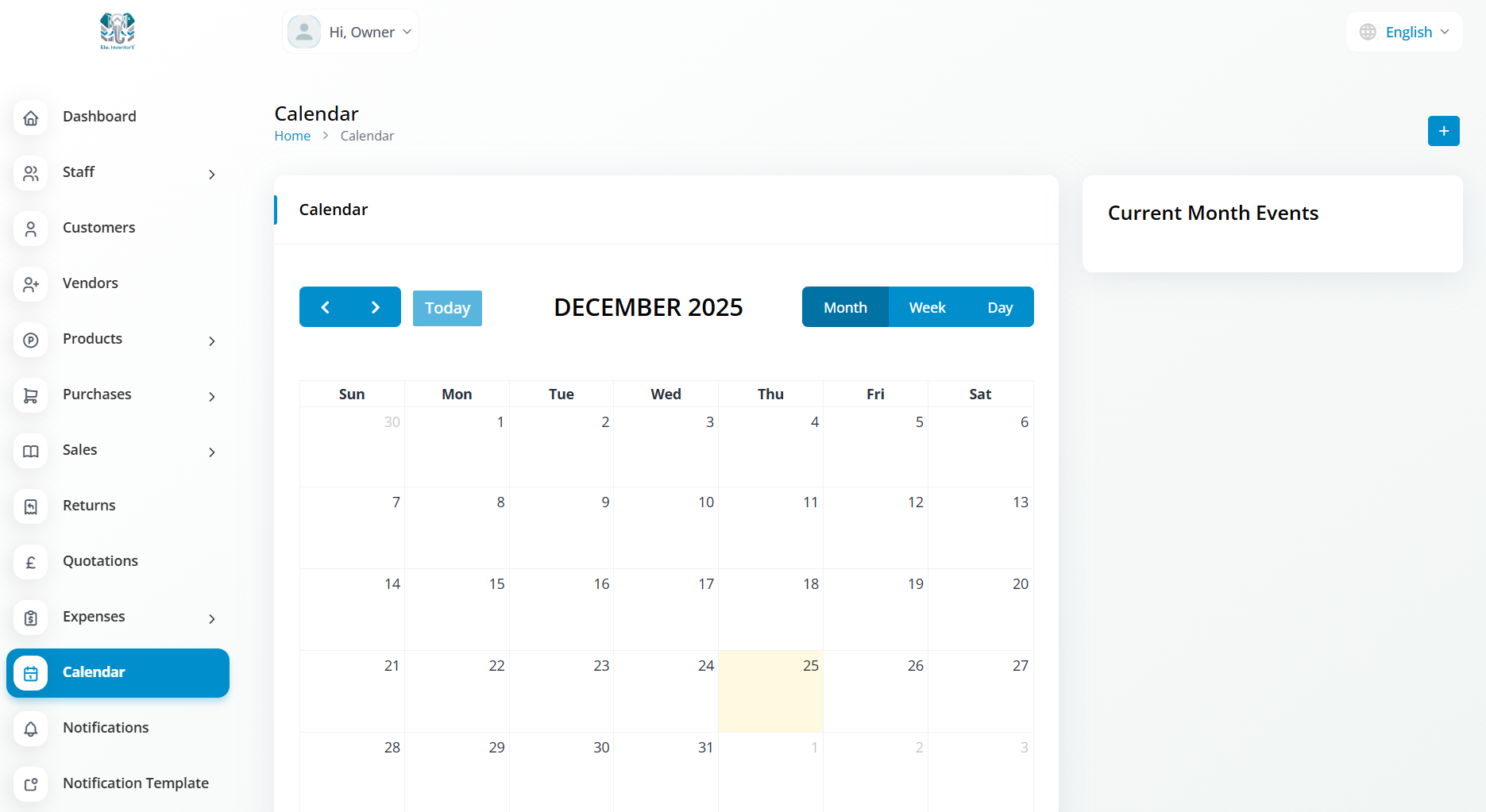Go to previous month with left arrow
Screen dimensions: 1486x812
click(325, 307)
